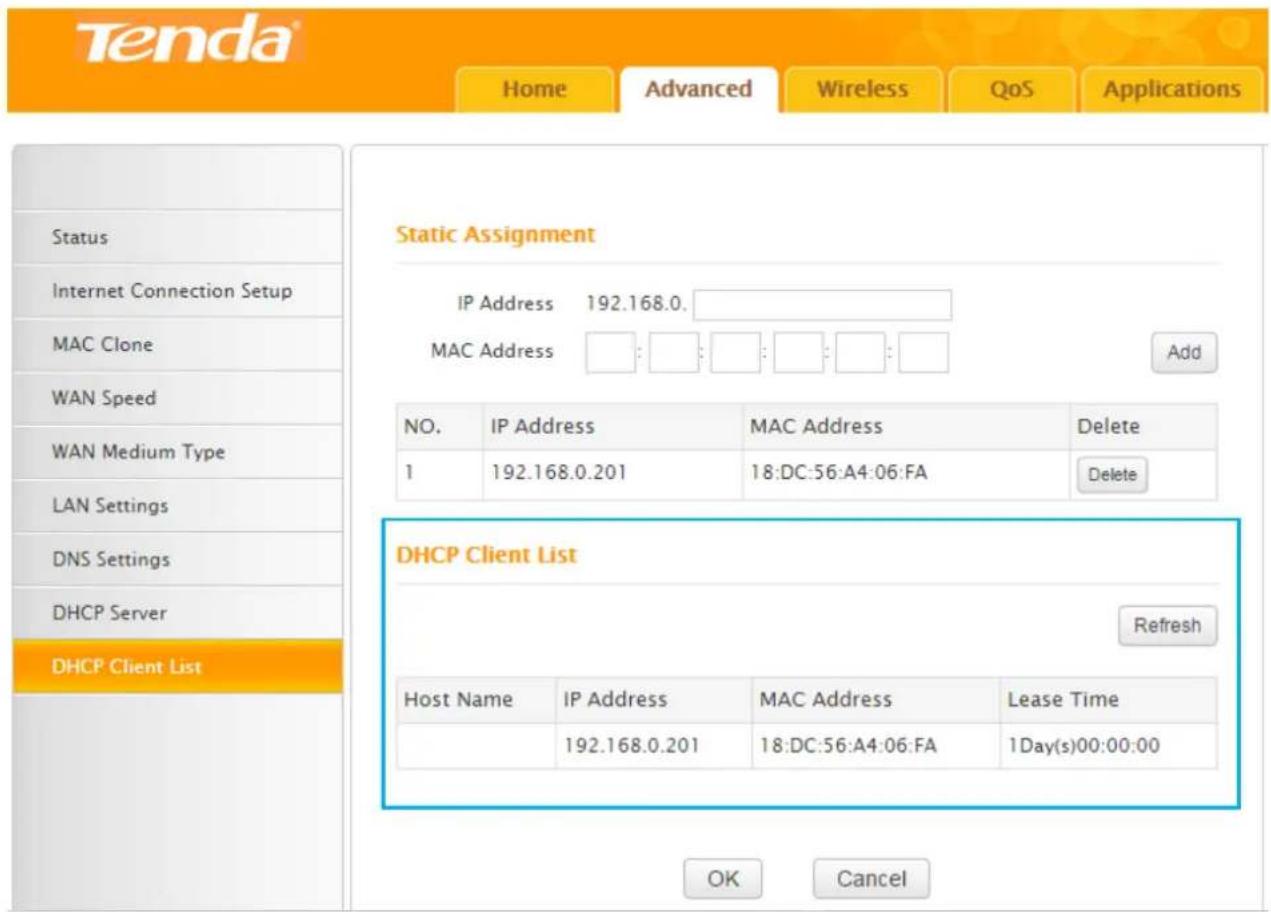Open the QoS tab
The image size is (1271, 912).
point(1011,89)
